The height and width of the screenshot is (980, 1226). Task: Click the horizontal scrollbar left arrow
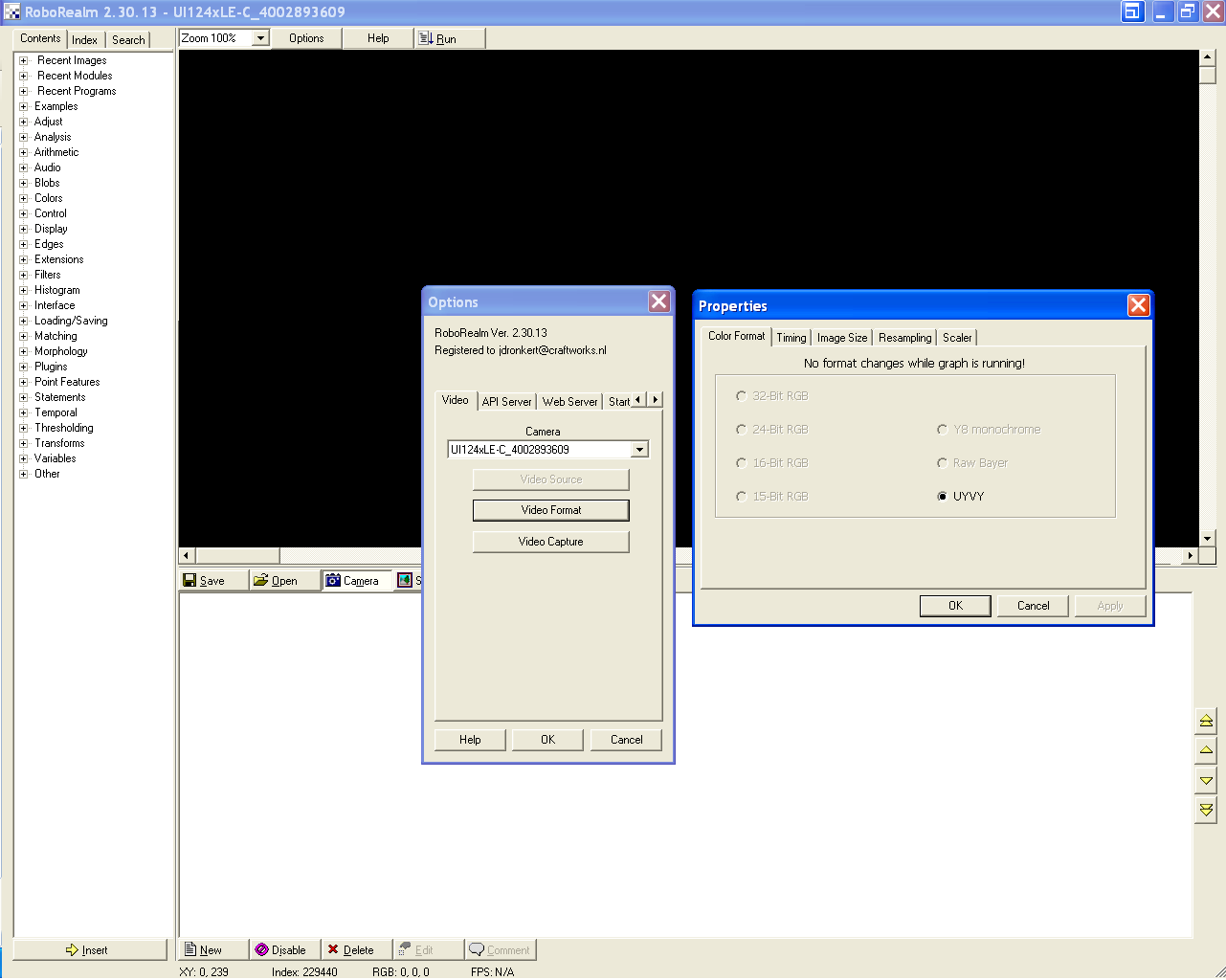188,556
